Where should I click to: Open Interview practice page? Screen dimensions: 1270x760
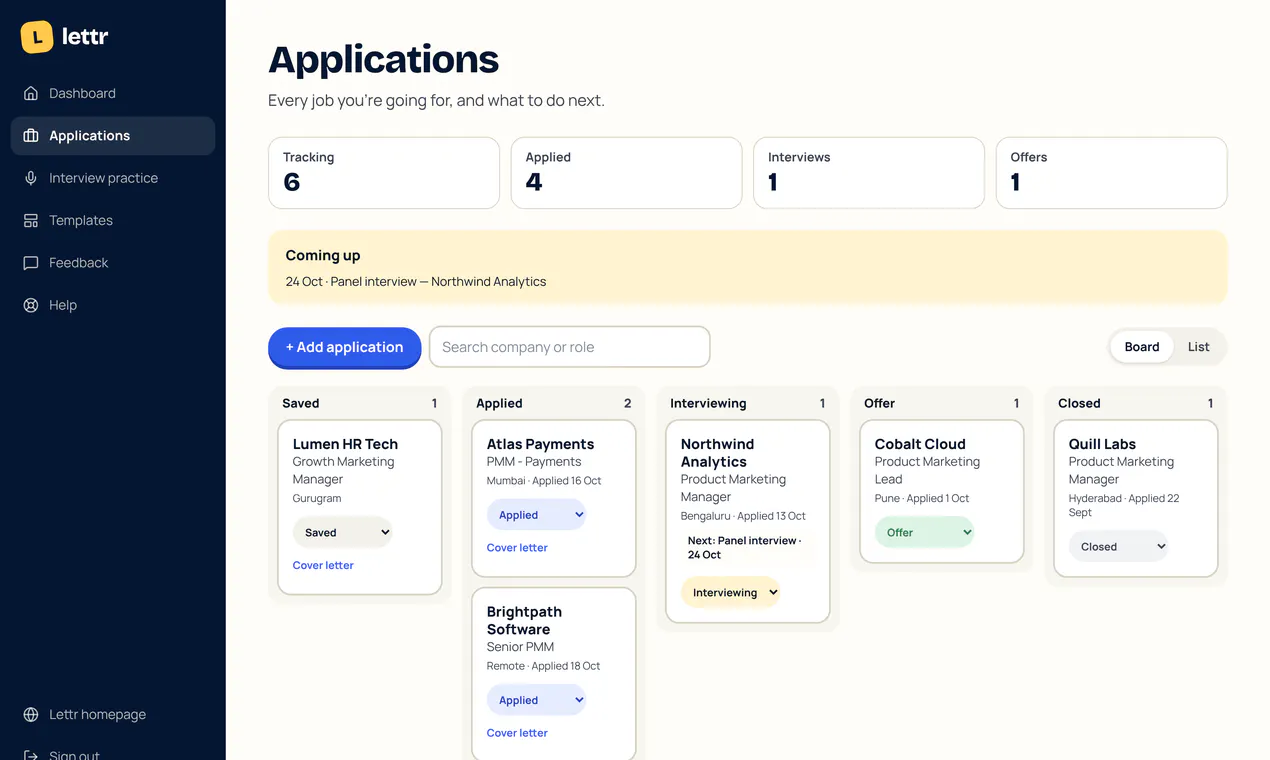coord(113,178)
